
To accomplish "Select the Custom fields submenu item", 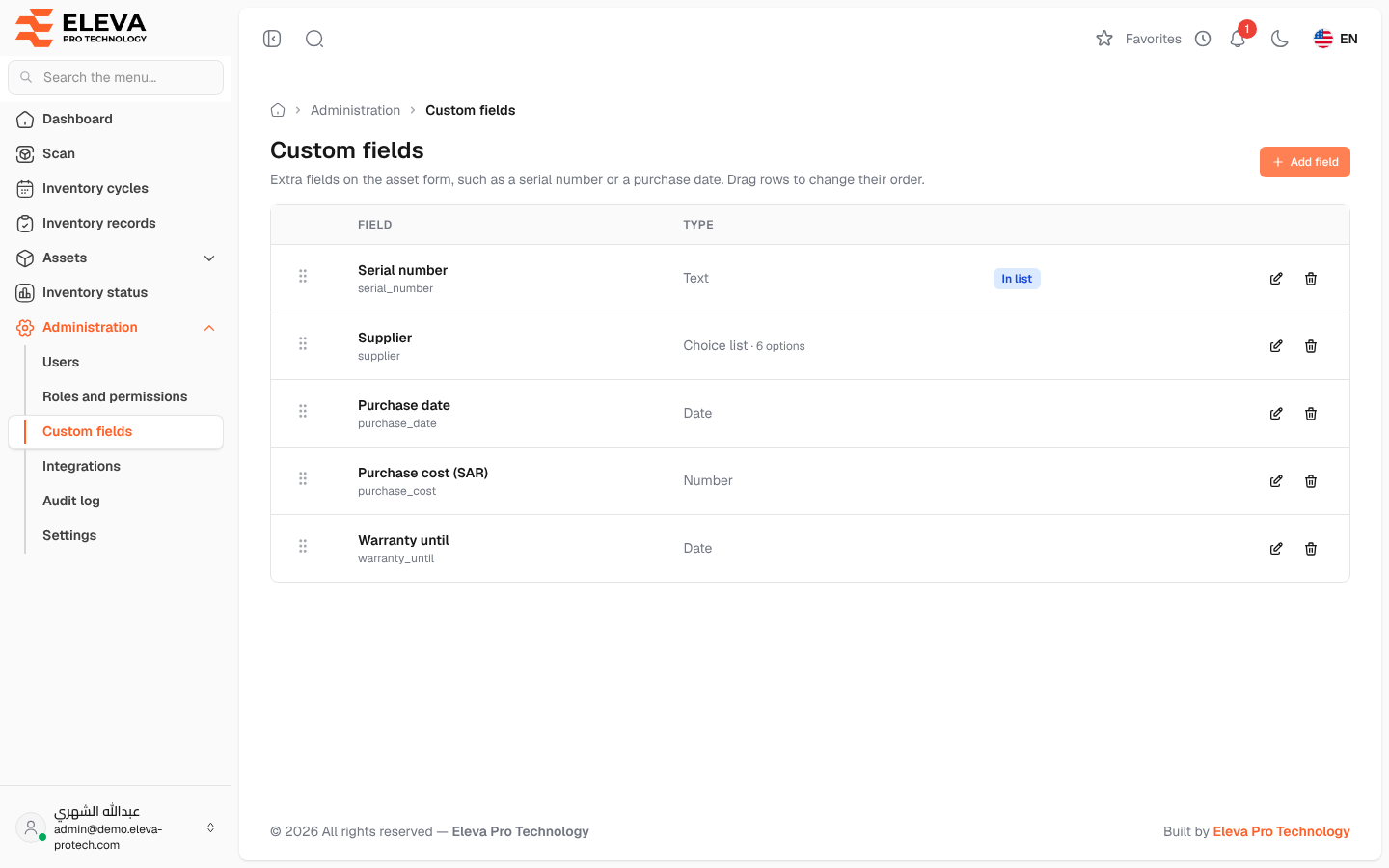I will [x=116, y=432].
